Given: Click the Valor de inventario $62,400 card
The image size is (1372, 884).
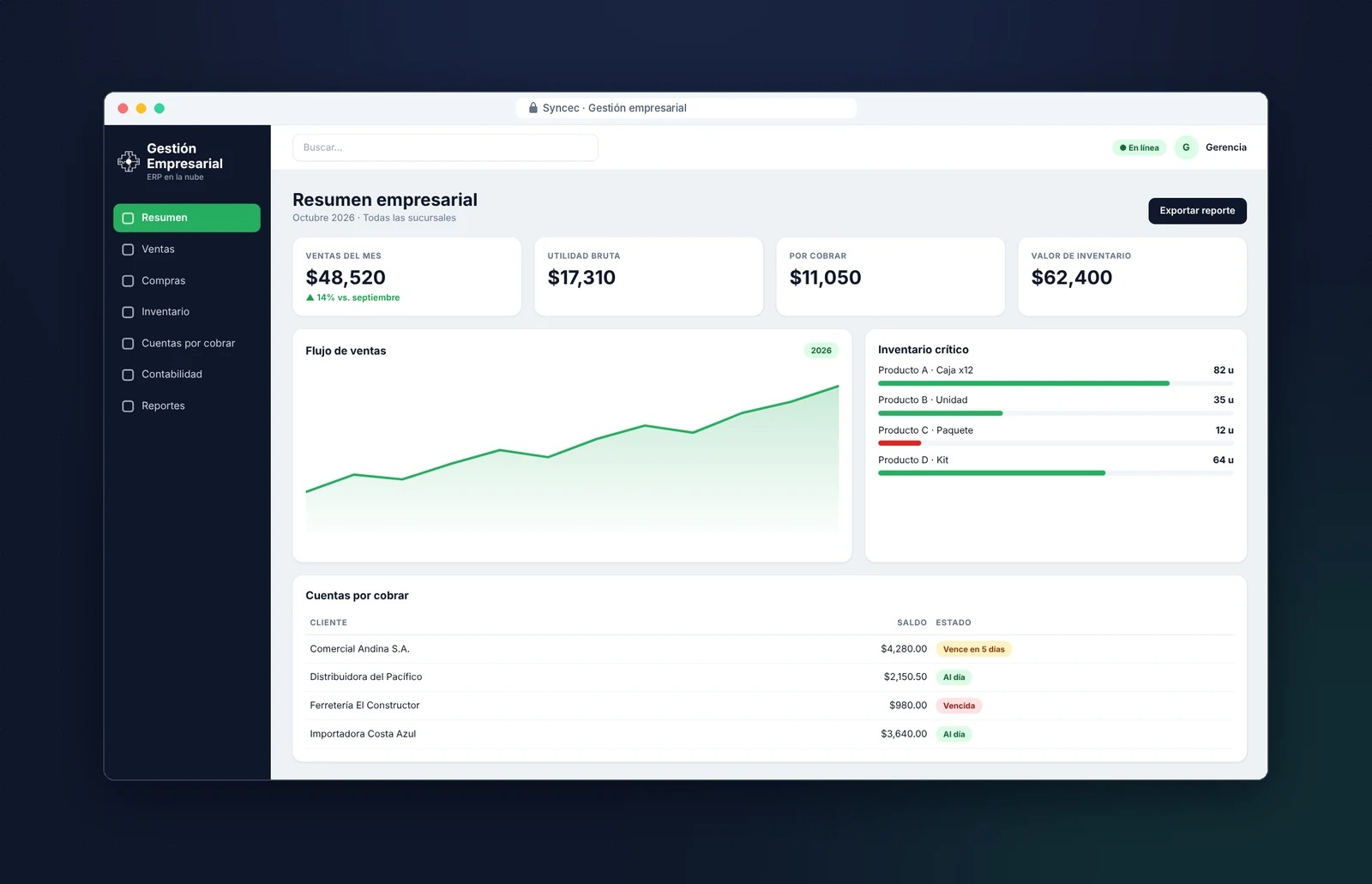Looking at the screenshot, I should 1132,277.
